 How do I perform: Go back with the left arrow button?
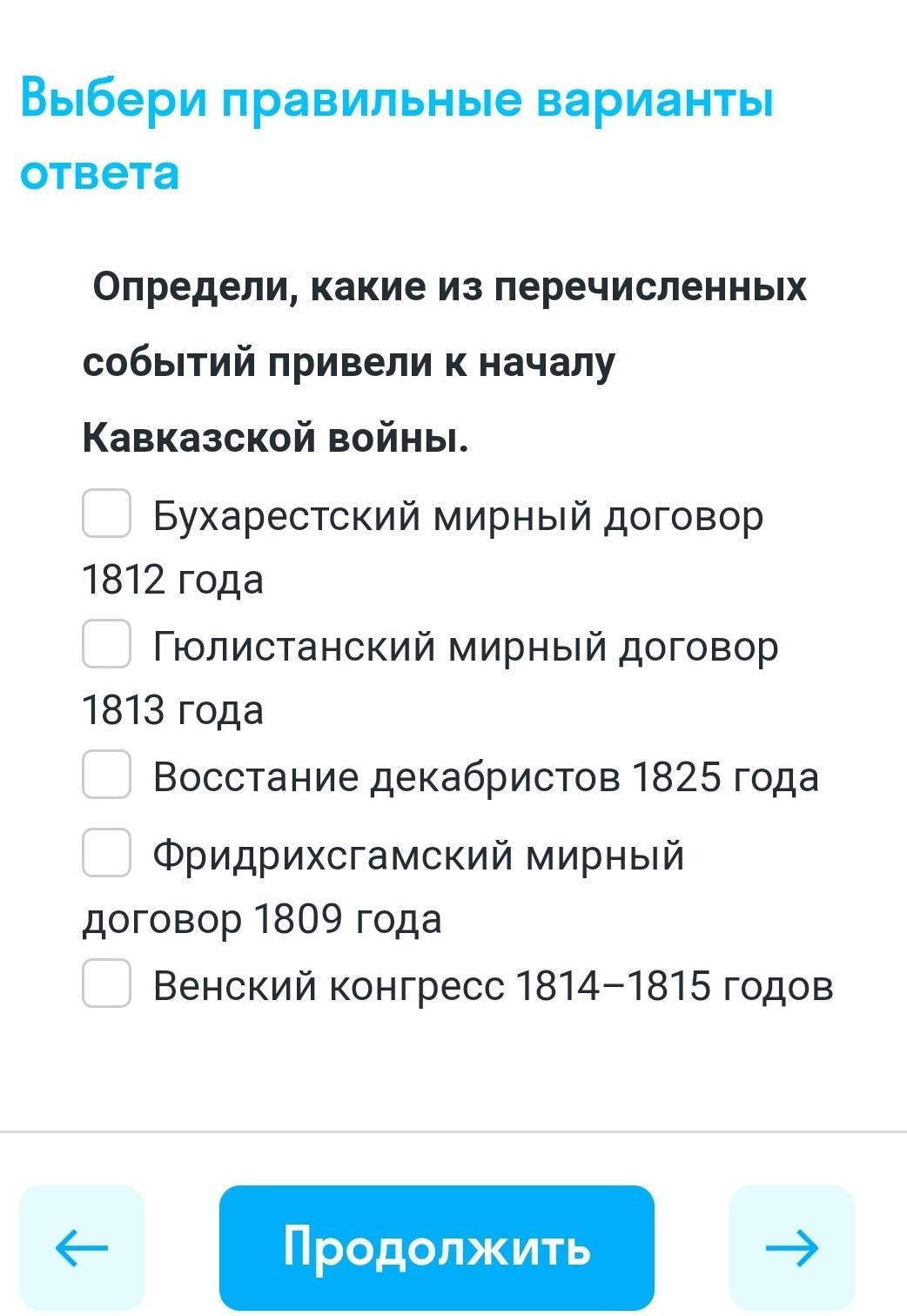[x=82, y=1247]
